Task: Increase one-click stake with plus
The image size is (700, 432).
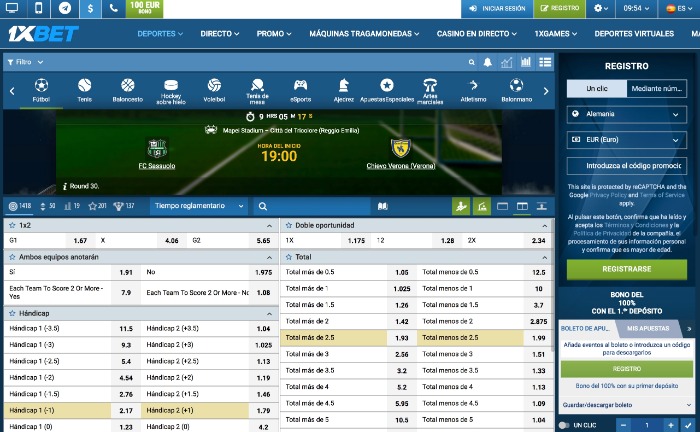Action: [671, 425]
